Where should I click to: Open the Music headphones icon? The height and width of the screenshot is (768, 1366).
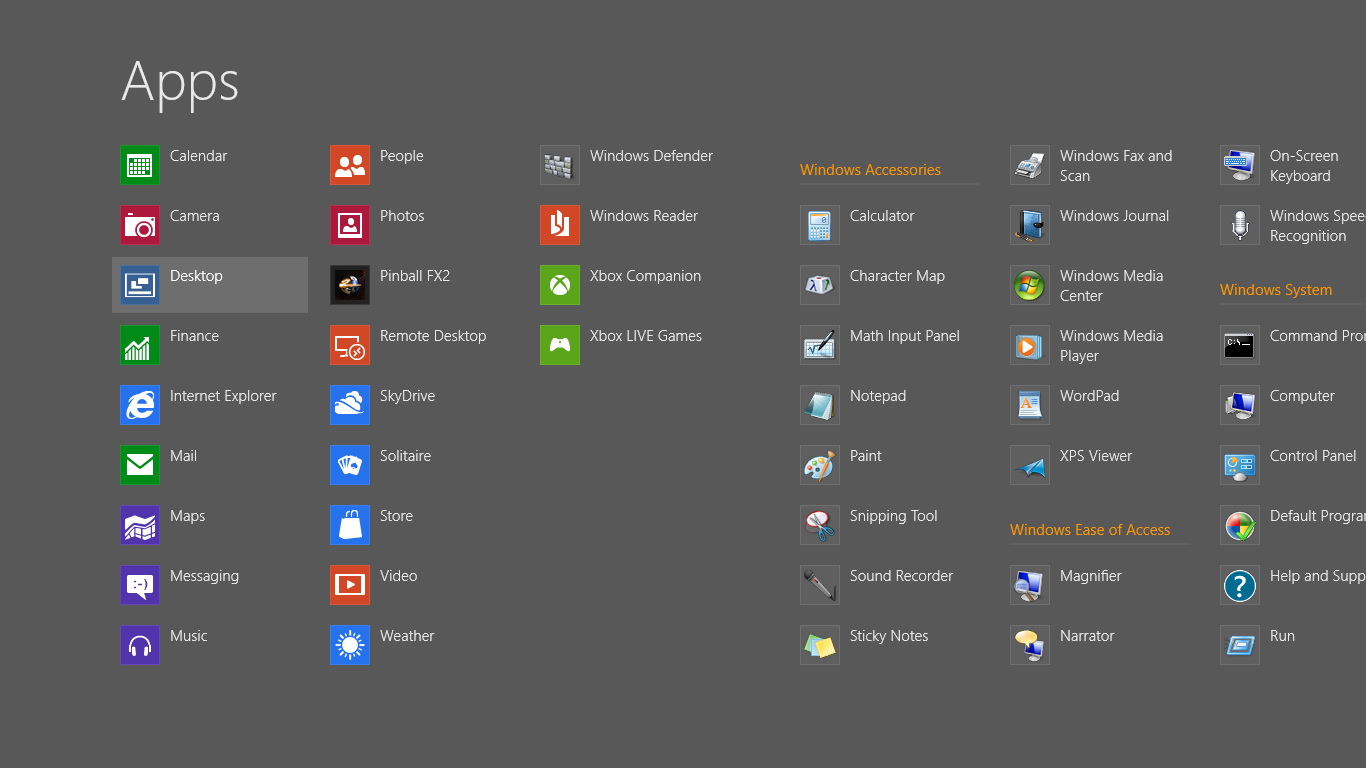(x=140, y=645)
